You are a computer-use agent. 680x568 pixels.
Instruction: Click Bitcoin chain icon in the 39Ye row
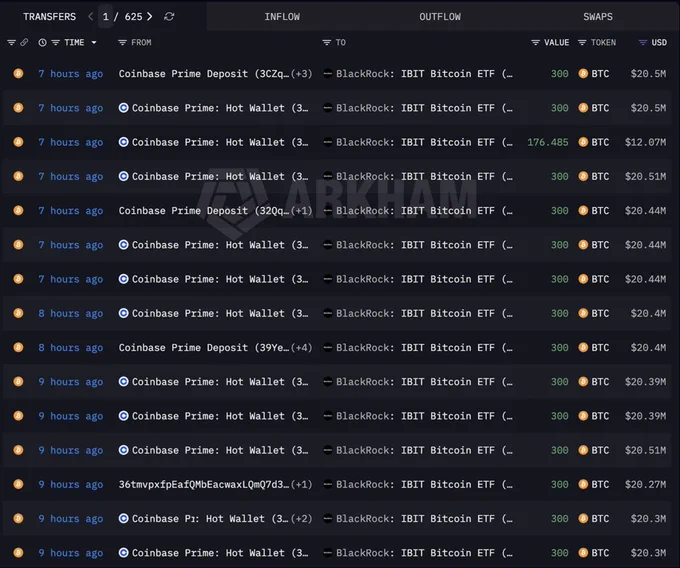coord(18,347)
